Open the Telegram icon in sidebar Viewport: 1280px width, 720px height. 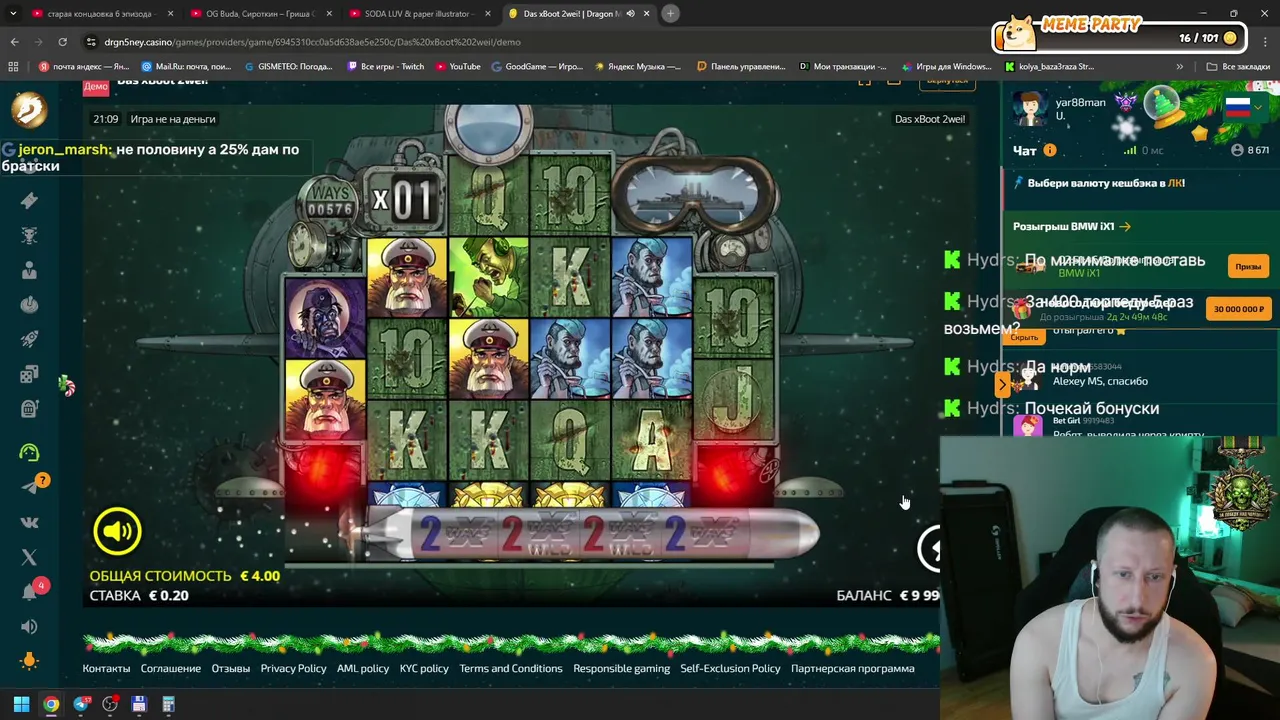point(29,487)
